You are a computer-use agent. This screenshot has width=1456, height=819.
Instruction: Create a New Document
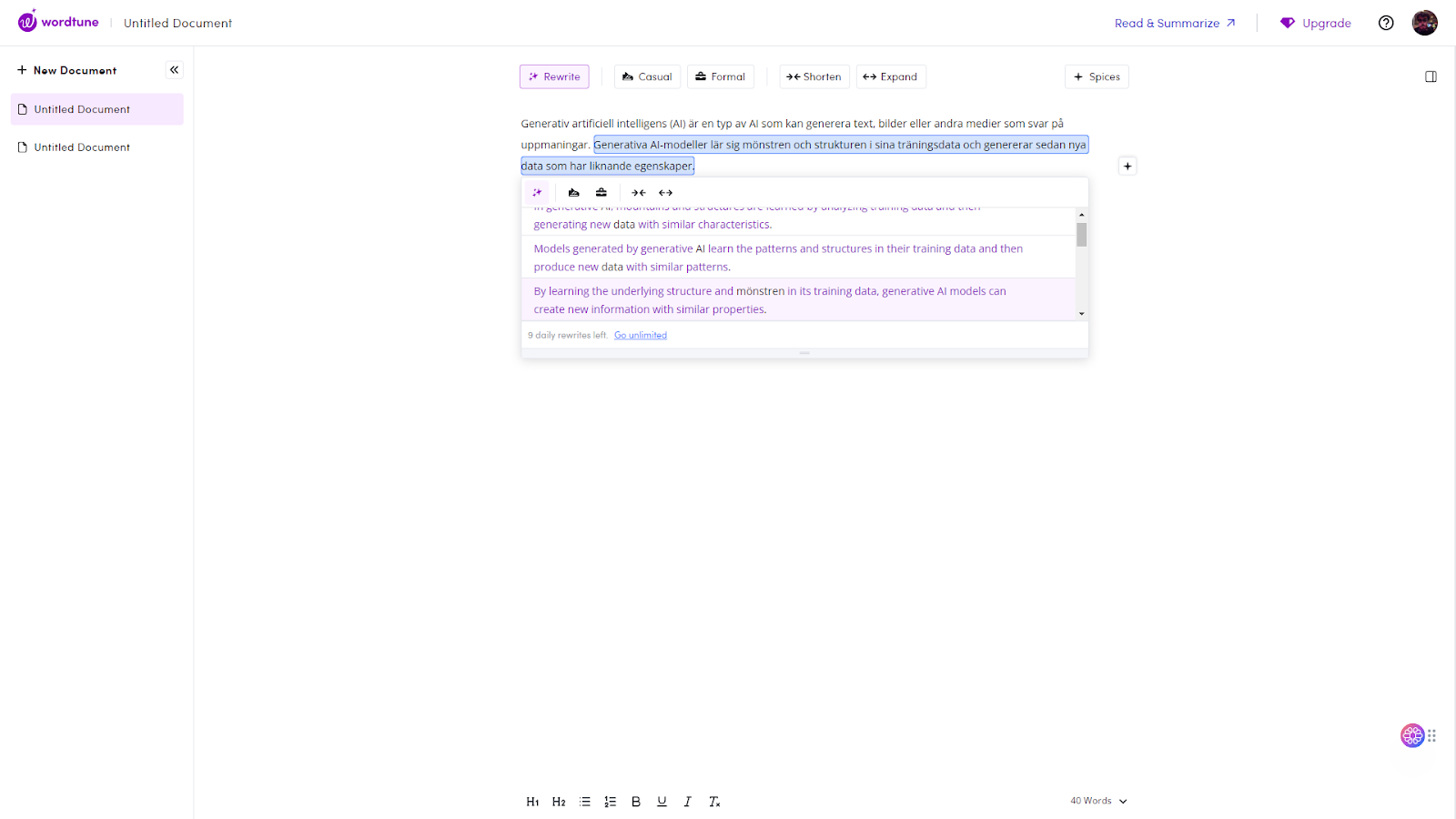66,70
